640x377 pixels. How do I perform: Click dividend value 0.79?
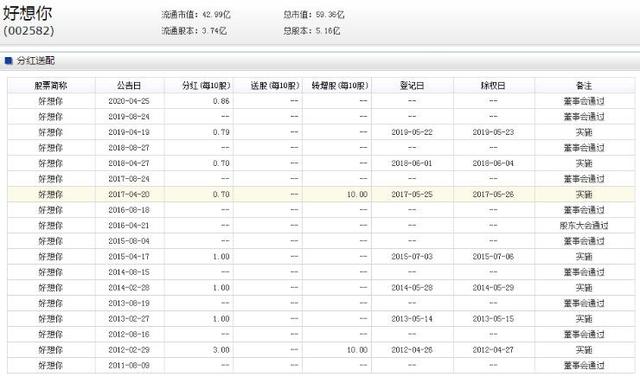(x=221, y=132)
